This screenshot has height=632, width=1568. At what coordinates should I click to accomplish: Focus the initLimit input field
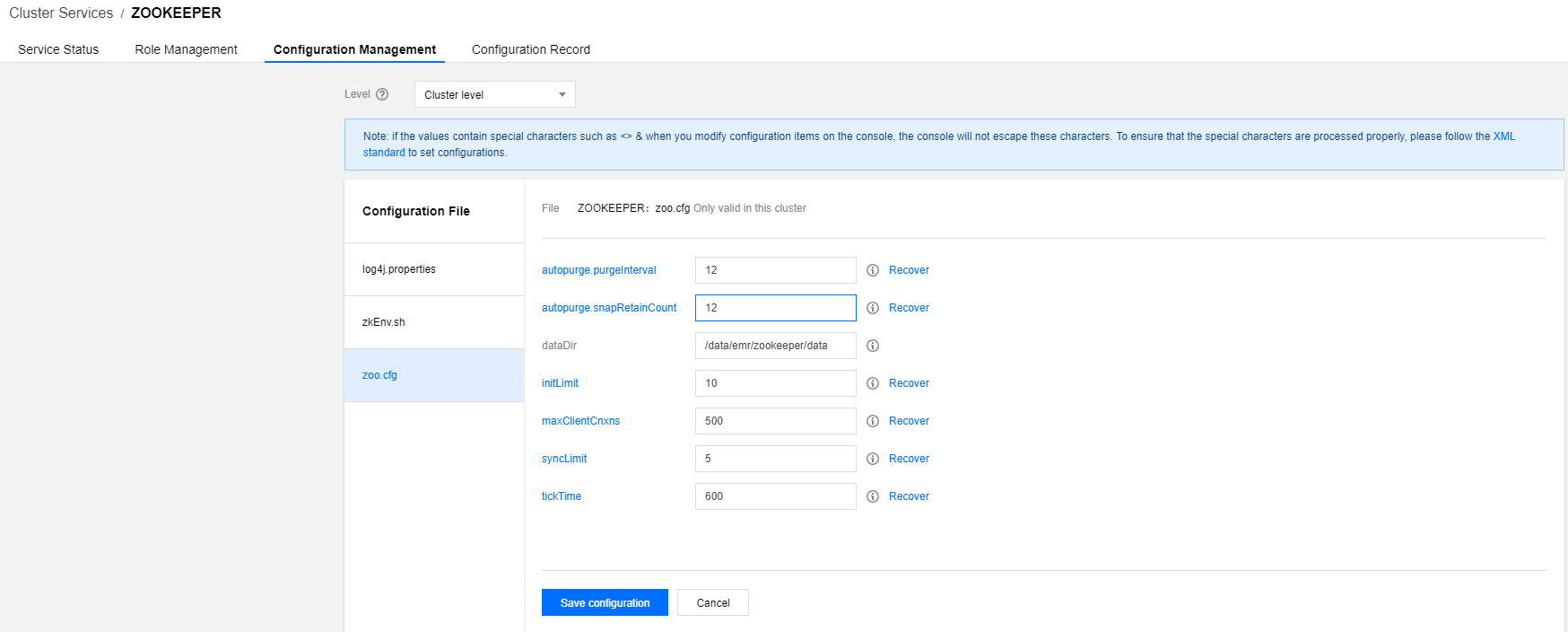pyautogui.click(x=776, y=383)
